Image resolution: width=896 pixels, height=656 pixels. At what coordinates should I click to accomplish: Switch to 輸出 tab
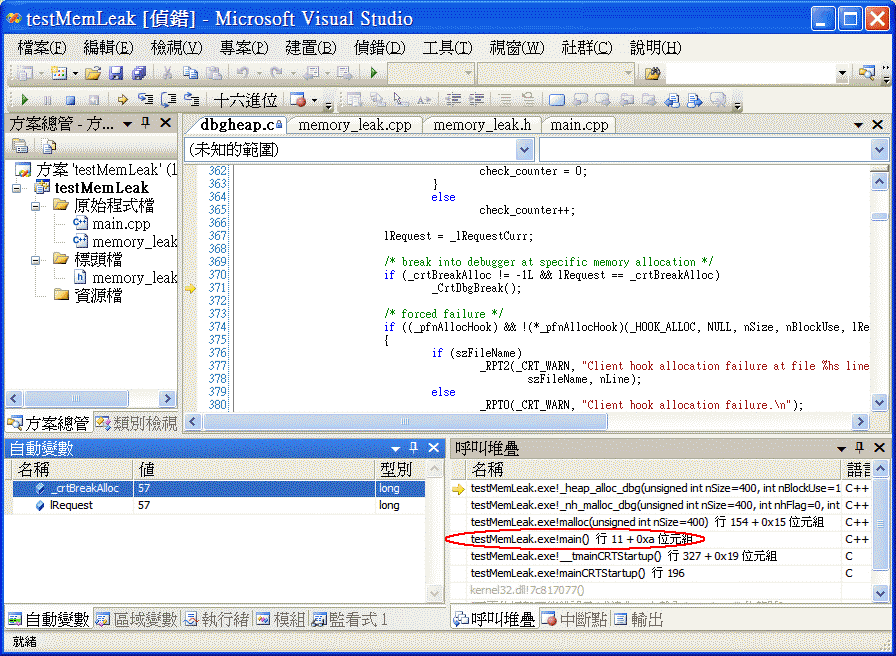click(x=639, y=619)
